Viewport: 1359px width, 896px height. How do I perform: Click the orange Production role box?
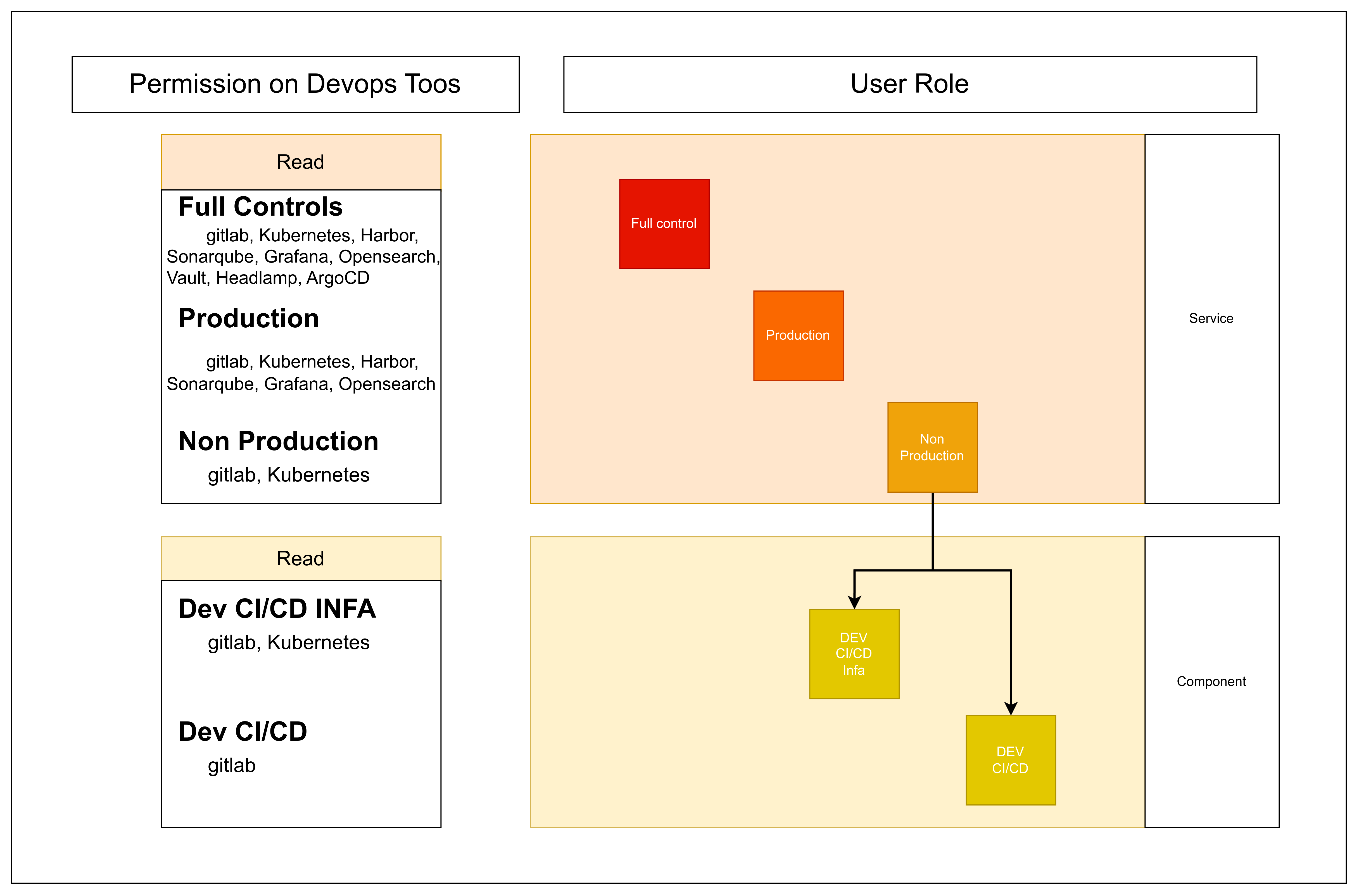point(798,335)
